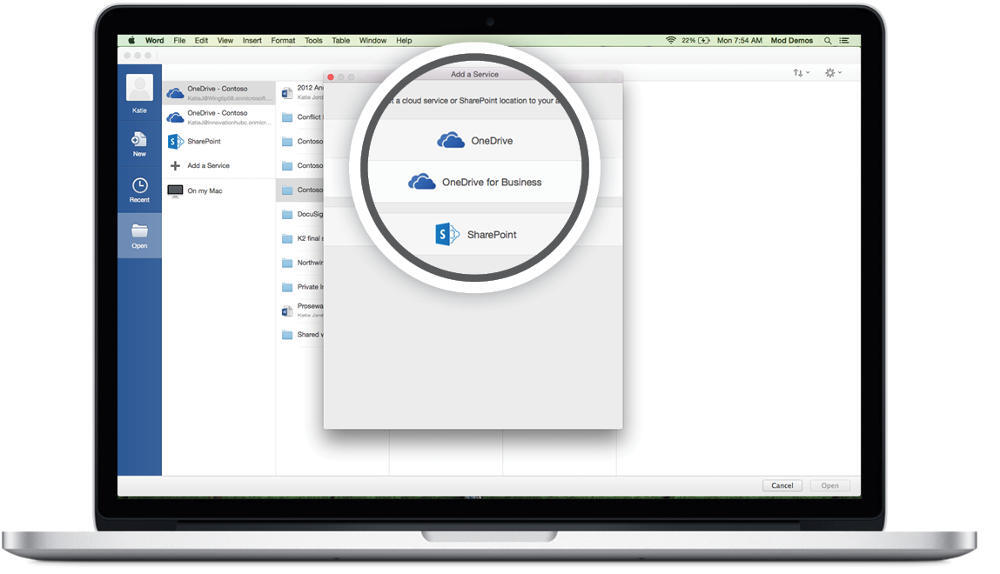Open the Edit menu
This screenshot has height=574, width=1000.
tap(201, 40)
